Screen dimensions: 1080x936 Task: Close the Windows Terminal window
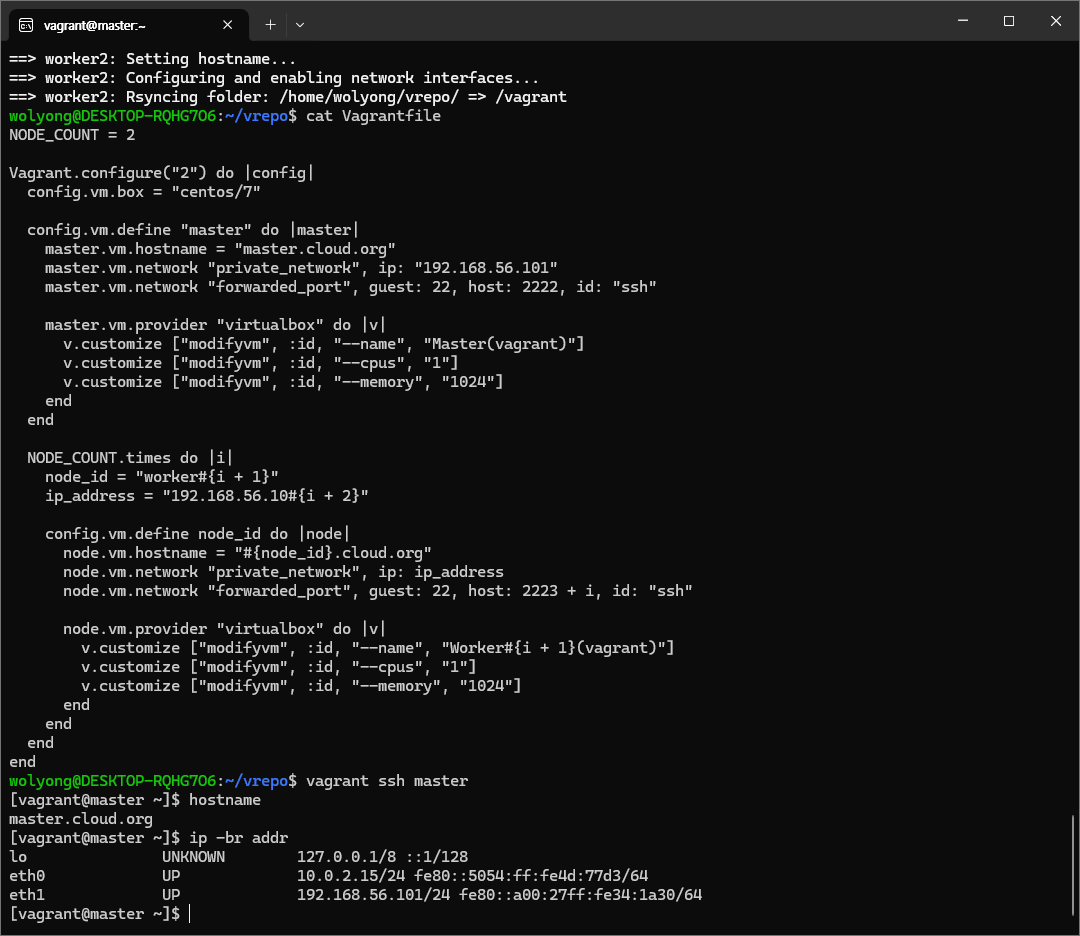pyautogui.click(x=1055, y=21)
